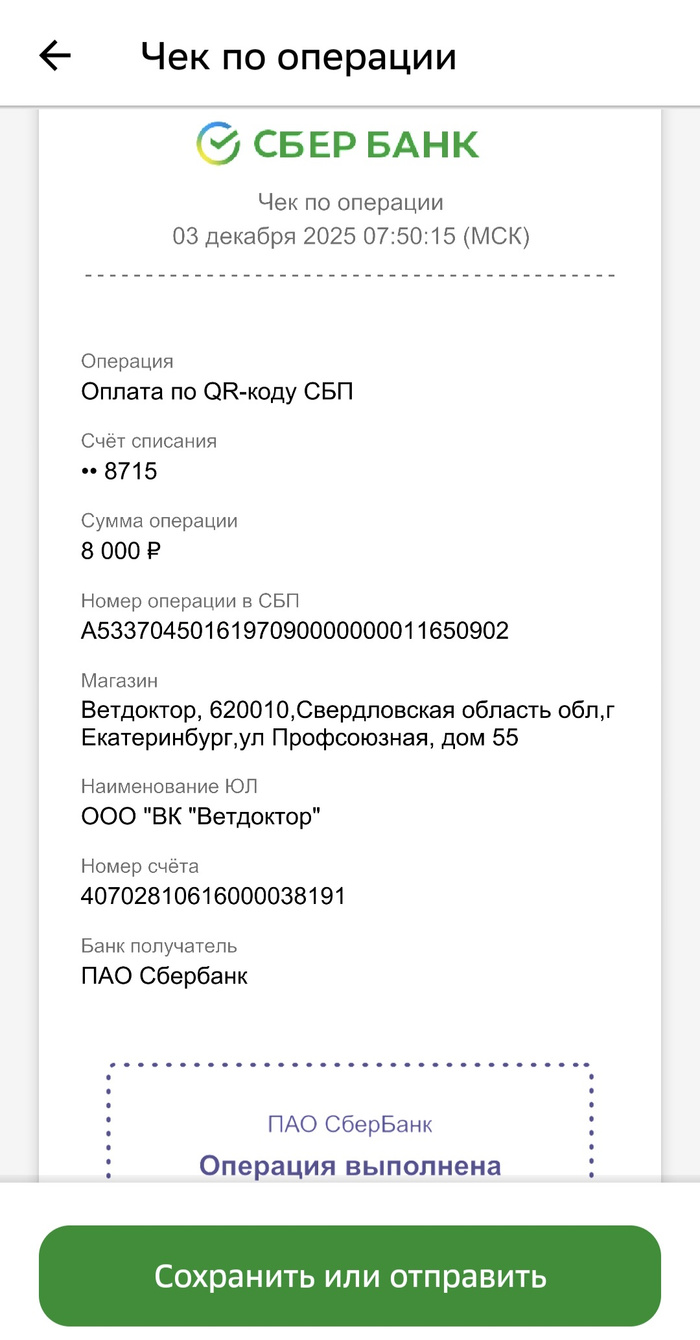The image size is (700, 1340).
Task: Tap the back arrow icon
Action: coord(55,56)
